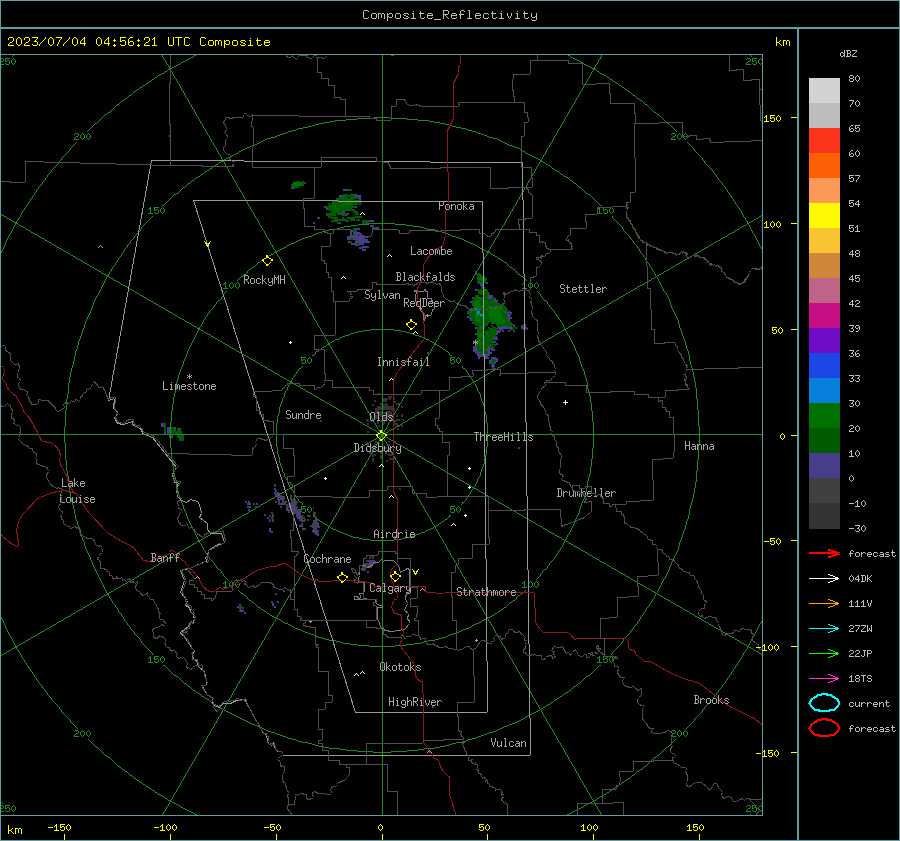
Task: Click the Hanna town label
Action: pos(699,446)
